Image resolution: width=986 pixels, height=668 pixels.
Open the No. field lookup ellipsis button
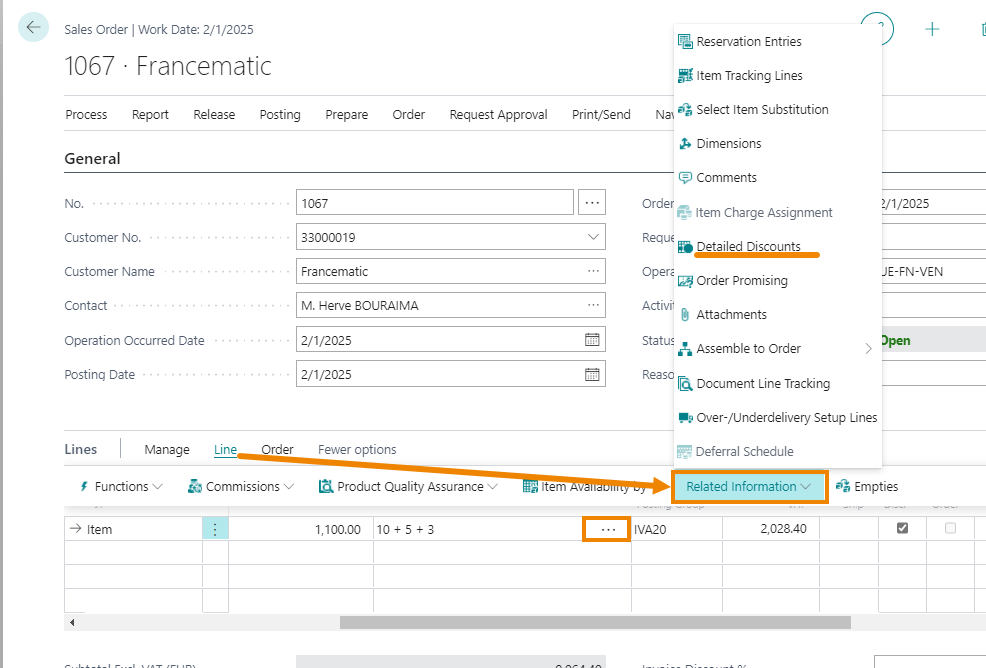click(592, 203)
